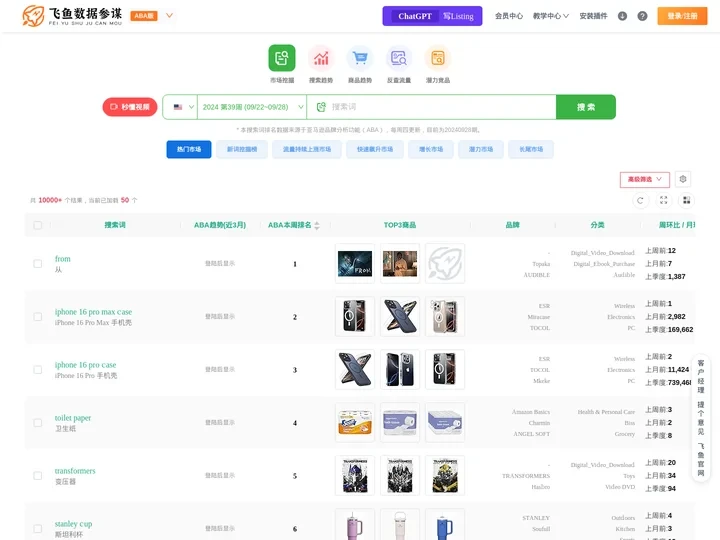Viewport: 720px width, 540px height.
Task: Click 安装插件 install plugin link
Action: 593,16
